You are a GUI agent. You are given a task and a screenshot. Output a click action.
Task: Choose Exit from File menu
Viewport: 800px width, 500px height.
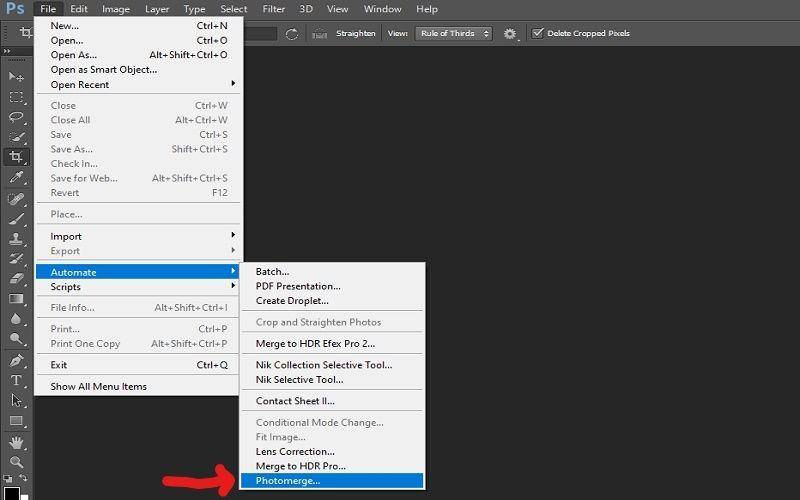pos(138,365)
